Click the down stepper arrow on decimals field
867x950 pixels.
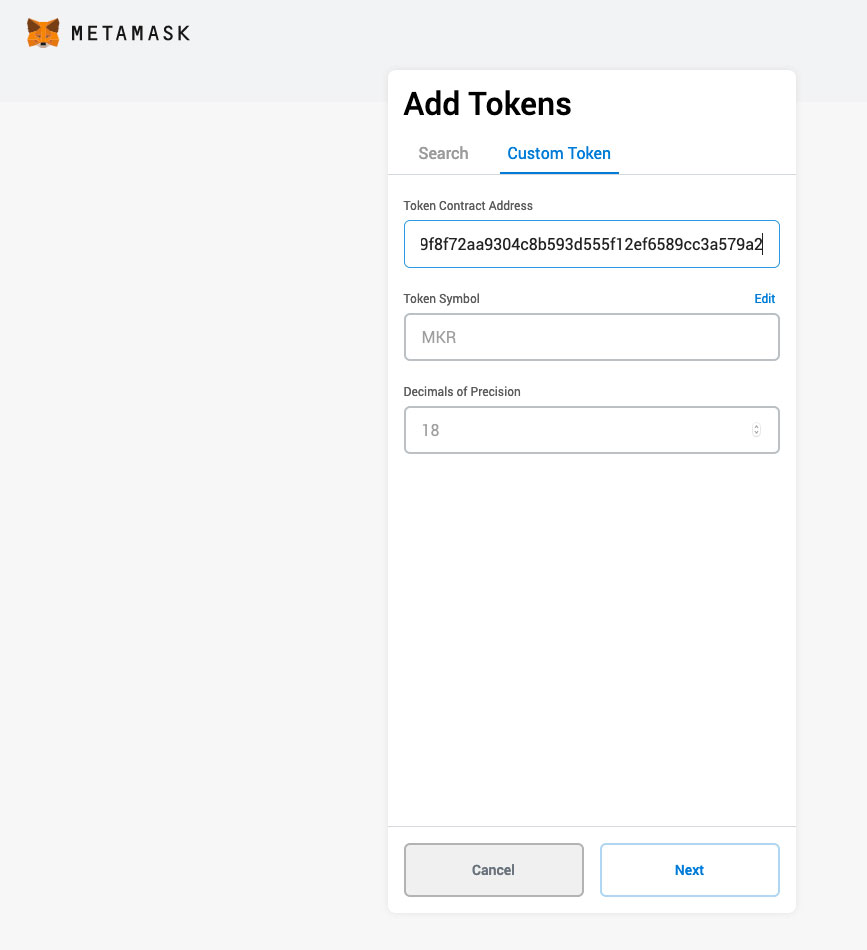[757, 433]
